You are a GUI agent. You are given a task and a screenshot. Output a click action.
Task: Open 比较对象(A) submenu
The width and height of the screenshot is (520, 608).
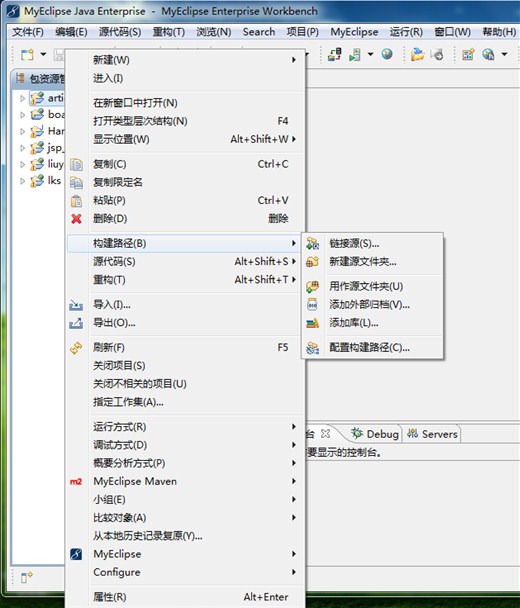click(x=186, y=518)
